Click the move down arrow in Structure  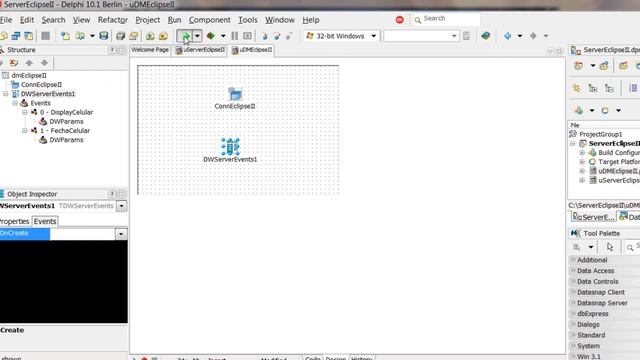coord(44,63)
